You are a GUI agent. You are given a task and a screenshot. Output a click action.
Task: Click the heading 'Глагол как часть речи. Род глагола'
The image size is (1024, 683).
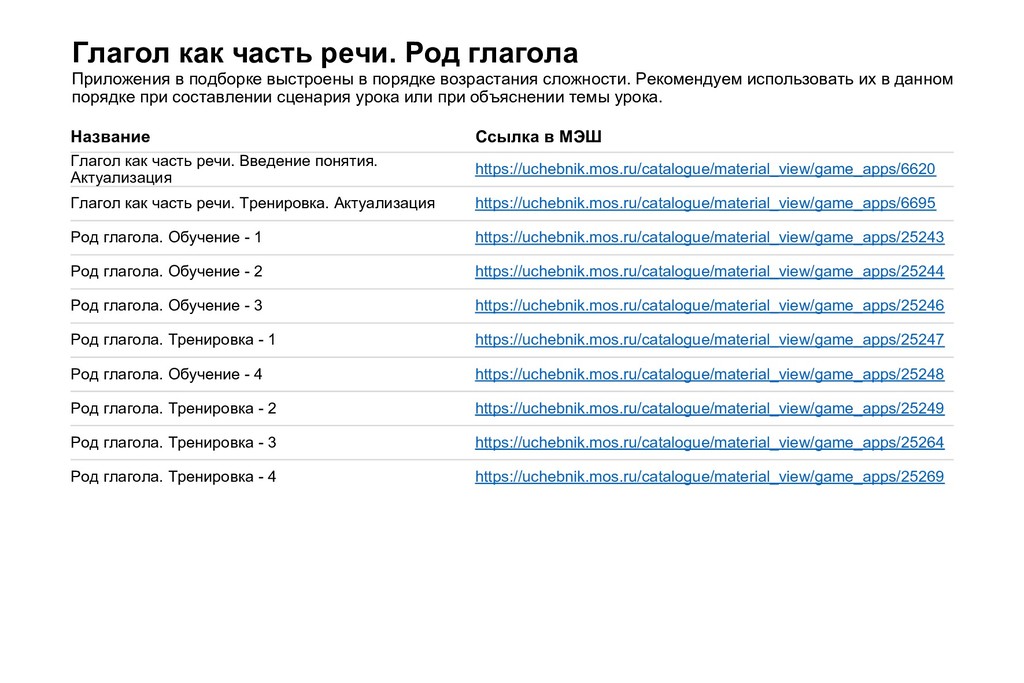pos(325,53)
